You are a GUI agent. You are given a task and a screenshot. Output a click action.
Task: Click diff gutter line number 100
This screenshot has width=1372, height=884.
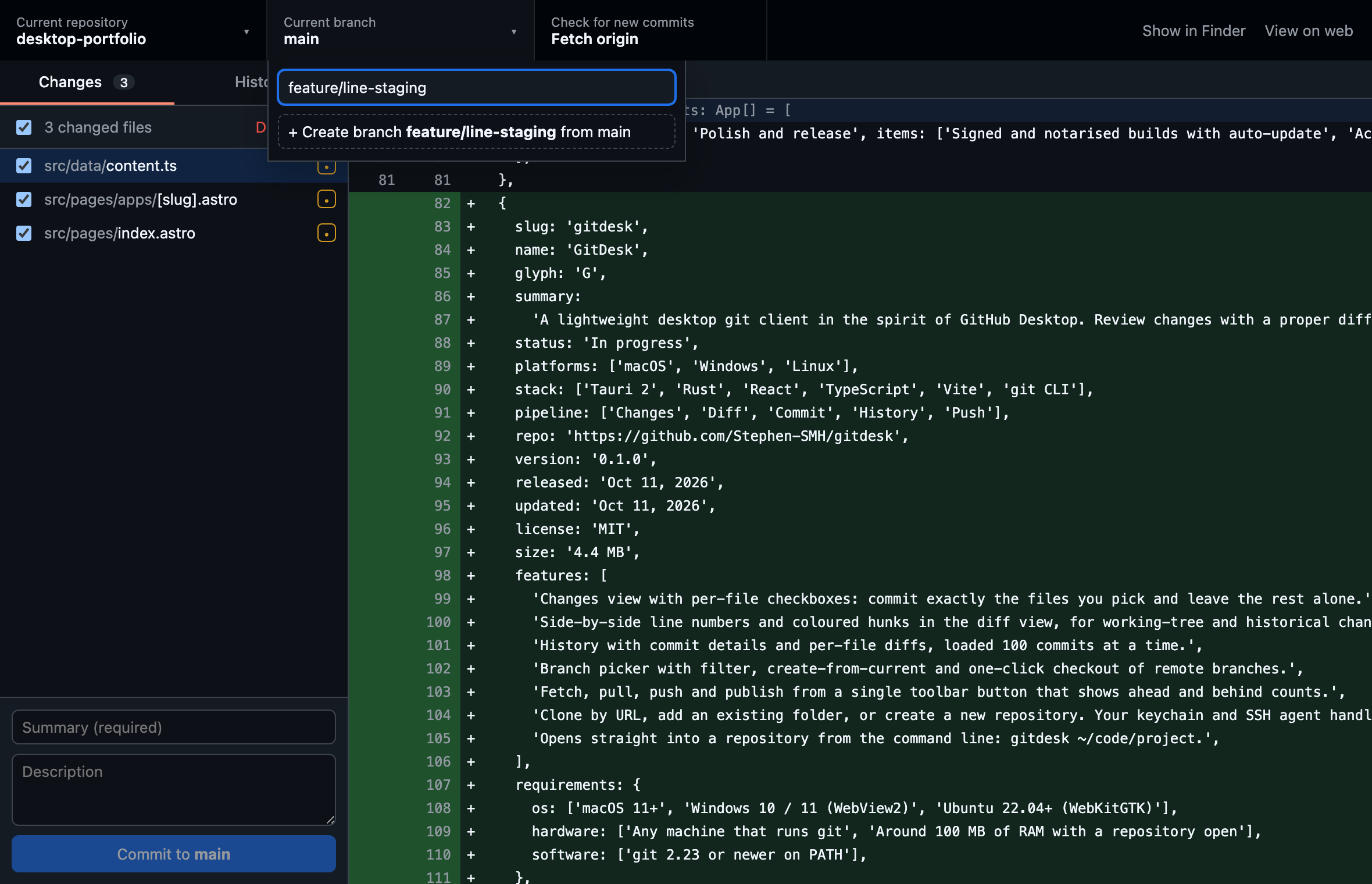tap(438, 622)
